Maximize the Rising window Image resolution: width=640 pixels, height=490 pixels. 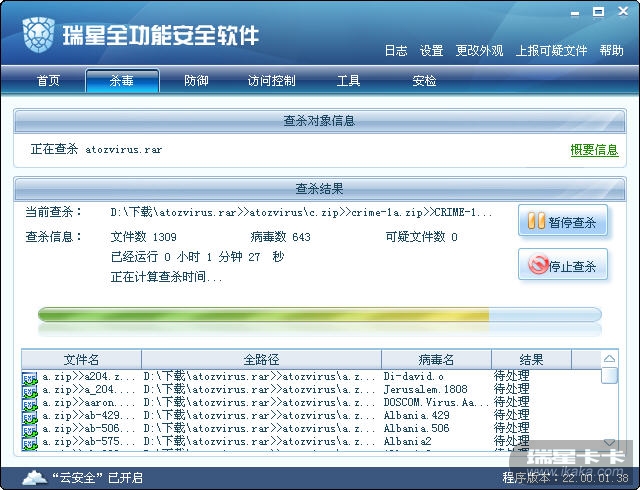tap(599, 12)
